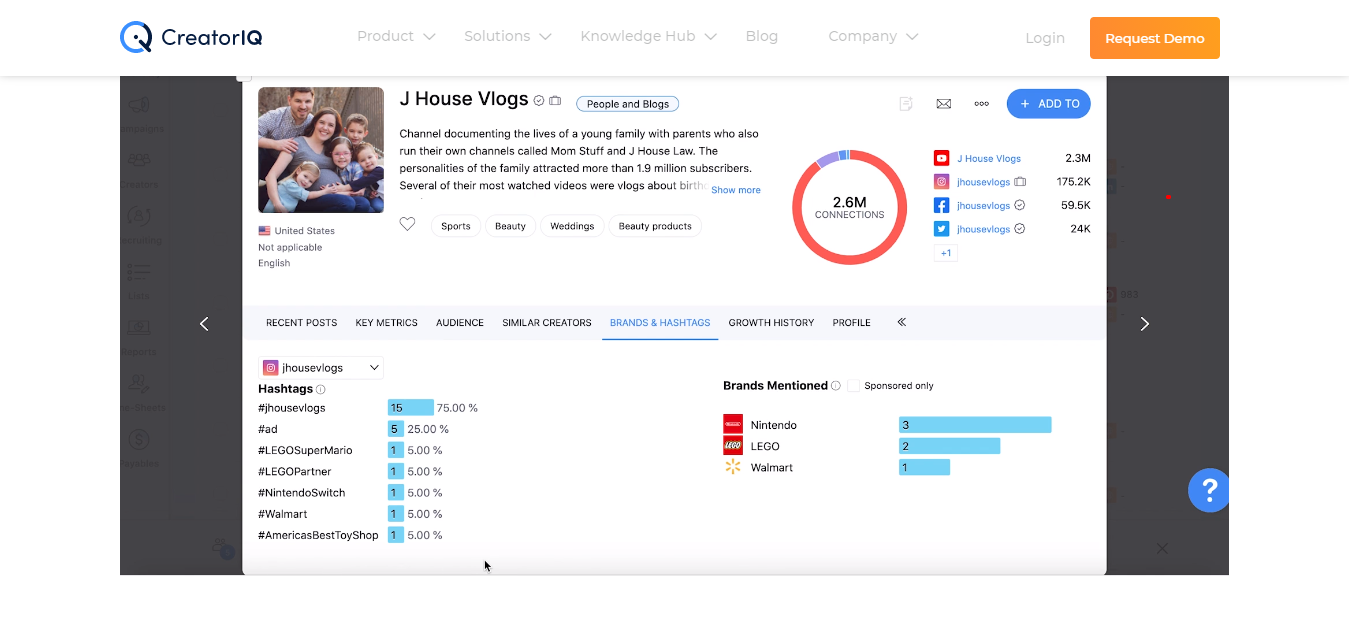The height and width of the screenshot is (625, 1349).
Task: Click the Blog navigation link
Action: (x=762, y=36)
